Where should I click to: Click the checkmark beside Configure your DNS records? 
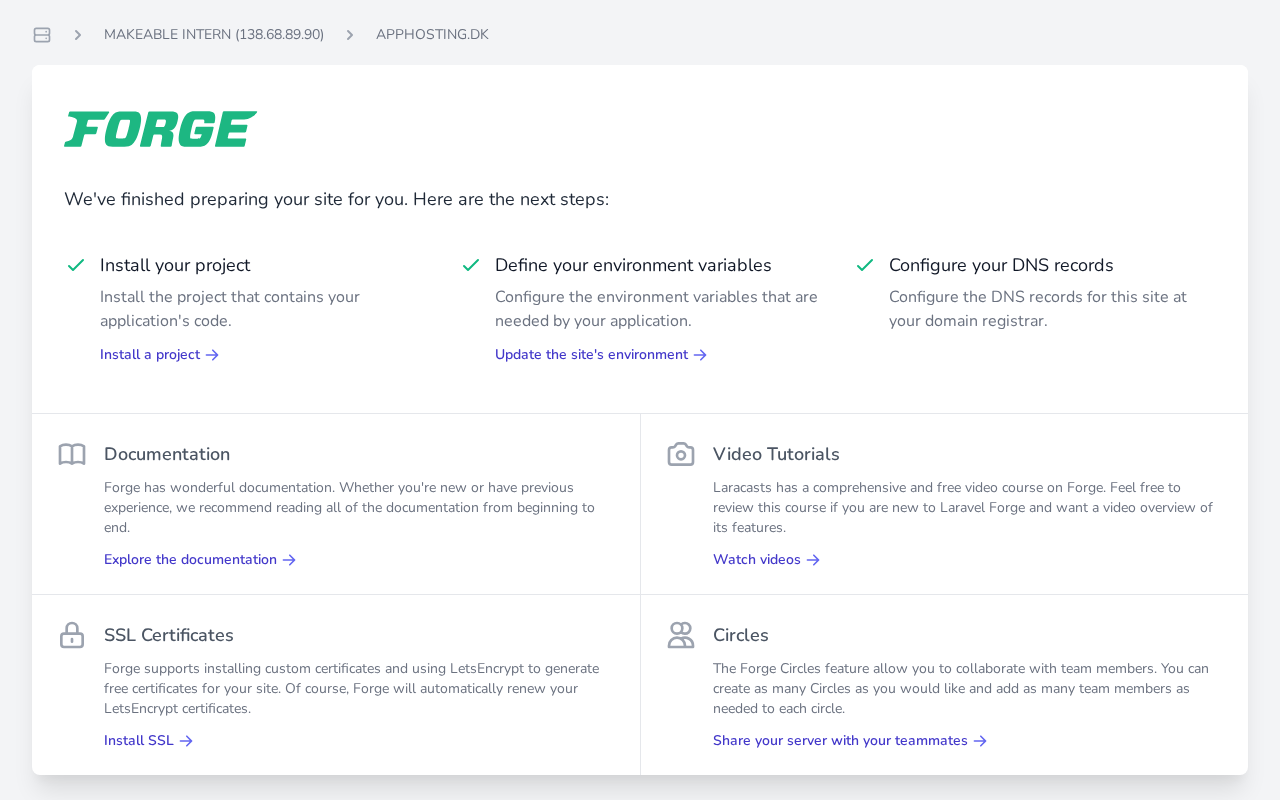point(865,265)
